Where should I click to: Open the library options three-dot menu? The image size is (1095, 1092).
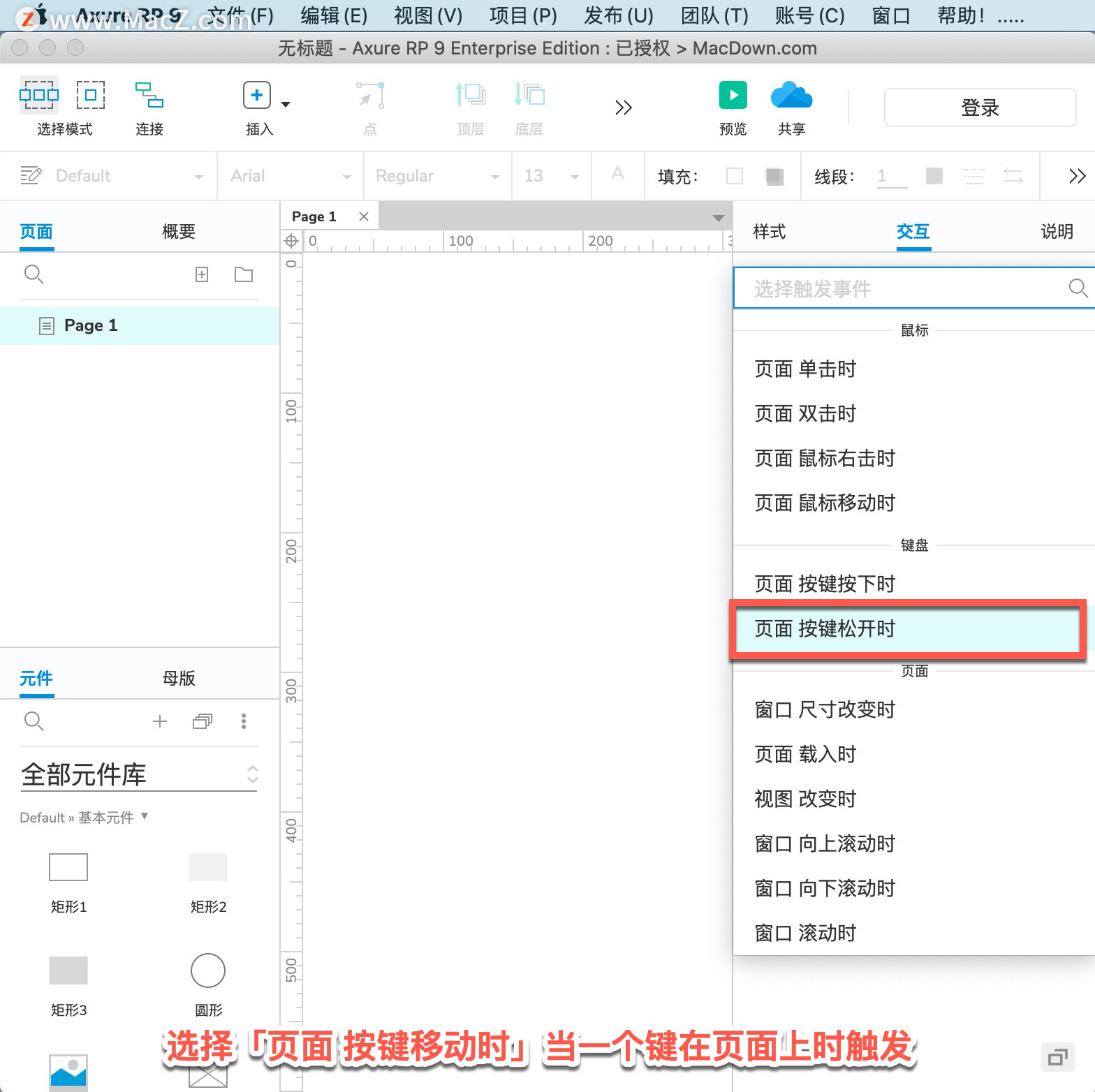click(244, 721)
